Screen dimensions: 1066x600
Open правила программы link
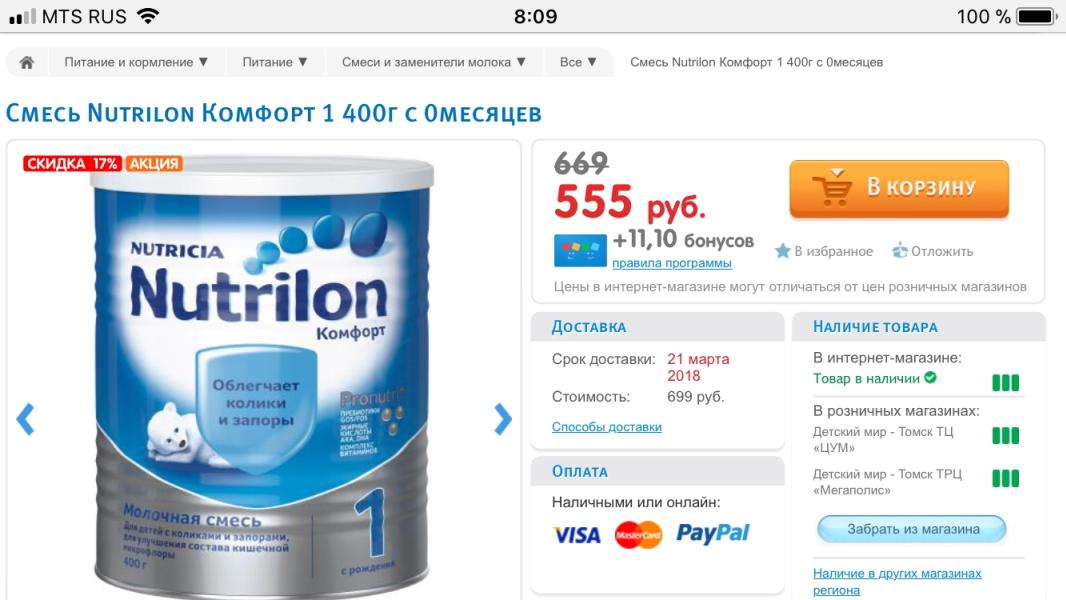(x=672, y=263)
